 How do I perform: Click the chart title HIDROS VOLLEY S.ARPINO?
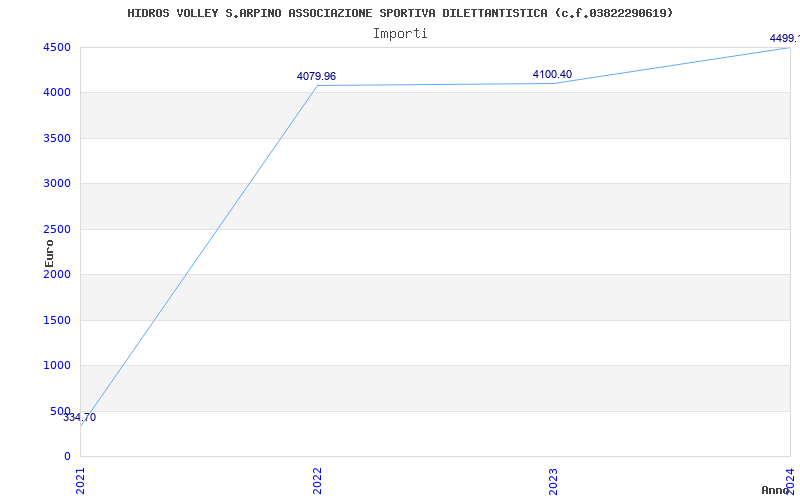(x=400, y=13)
